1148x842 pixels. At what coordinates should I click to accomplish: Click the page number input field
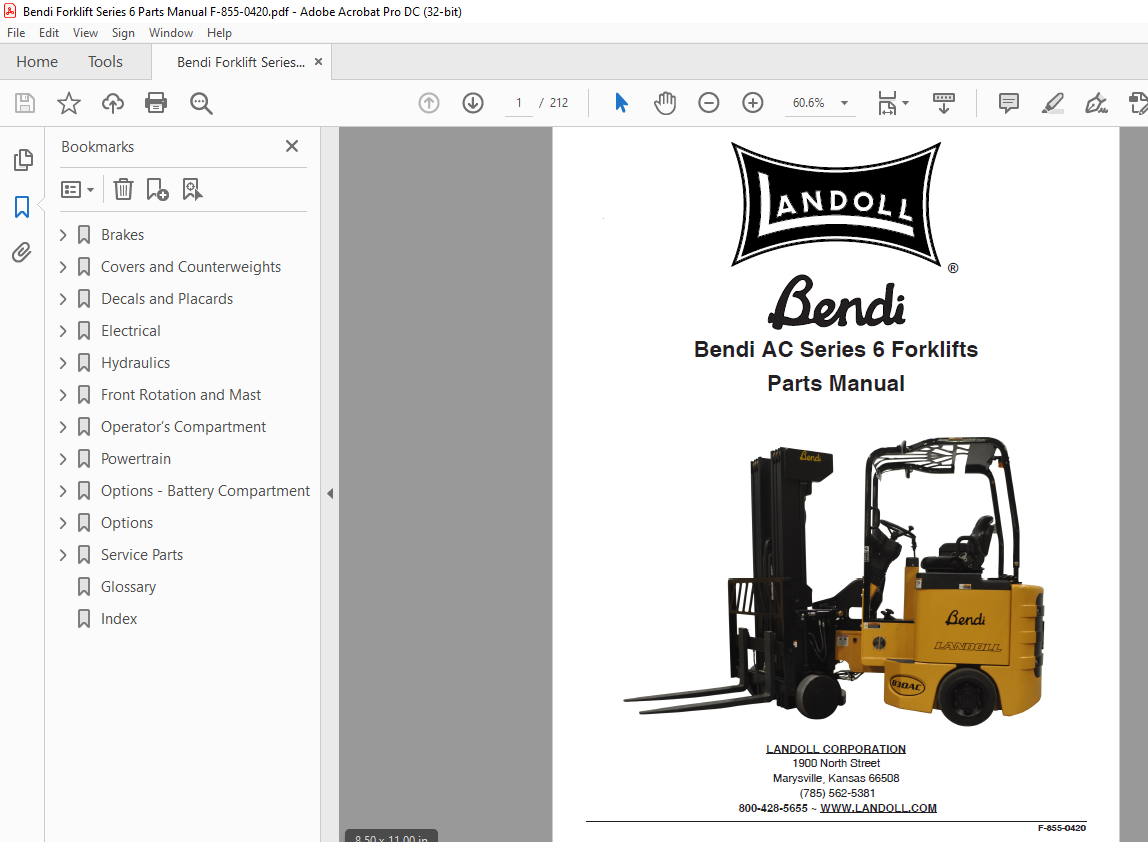(x=518, y=103)
